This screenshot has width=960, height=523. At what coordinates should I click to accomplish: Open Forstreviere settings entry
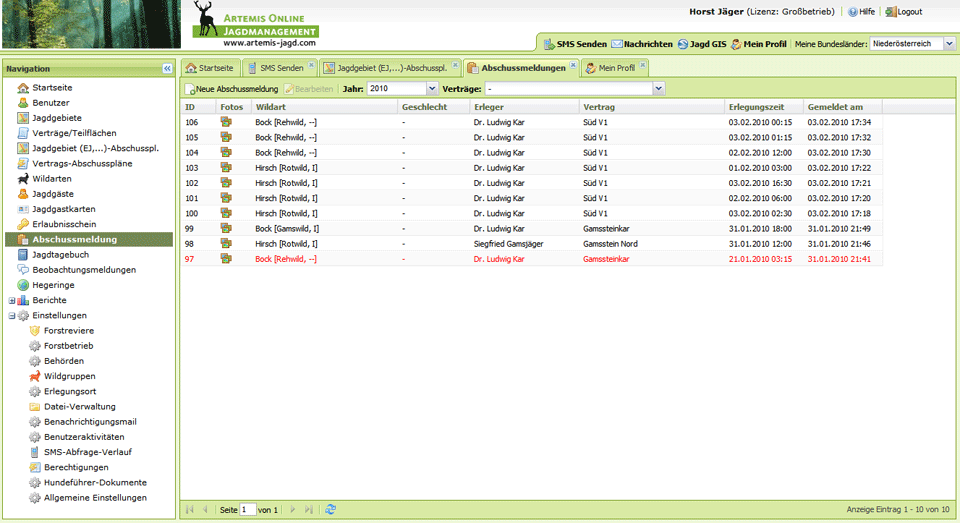(69, 331)
